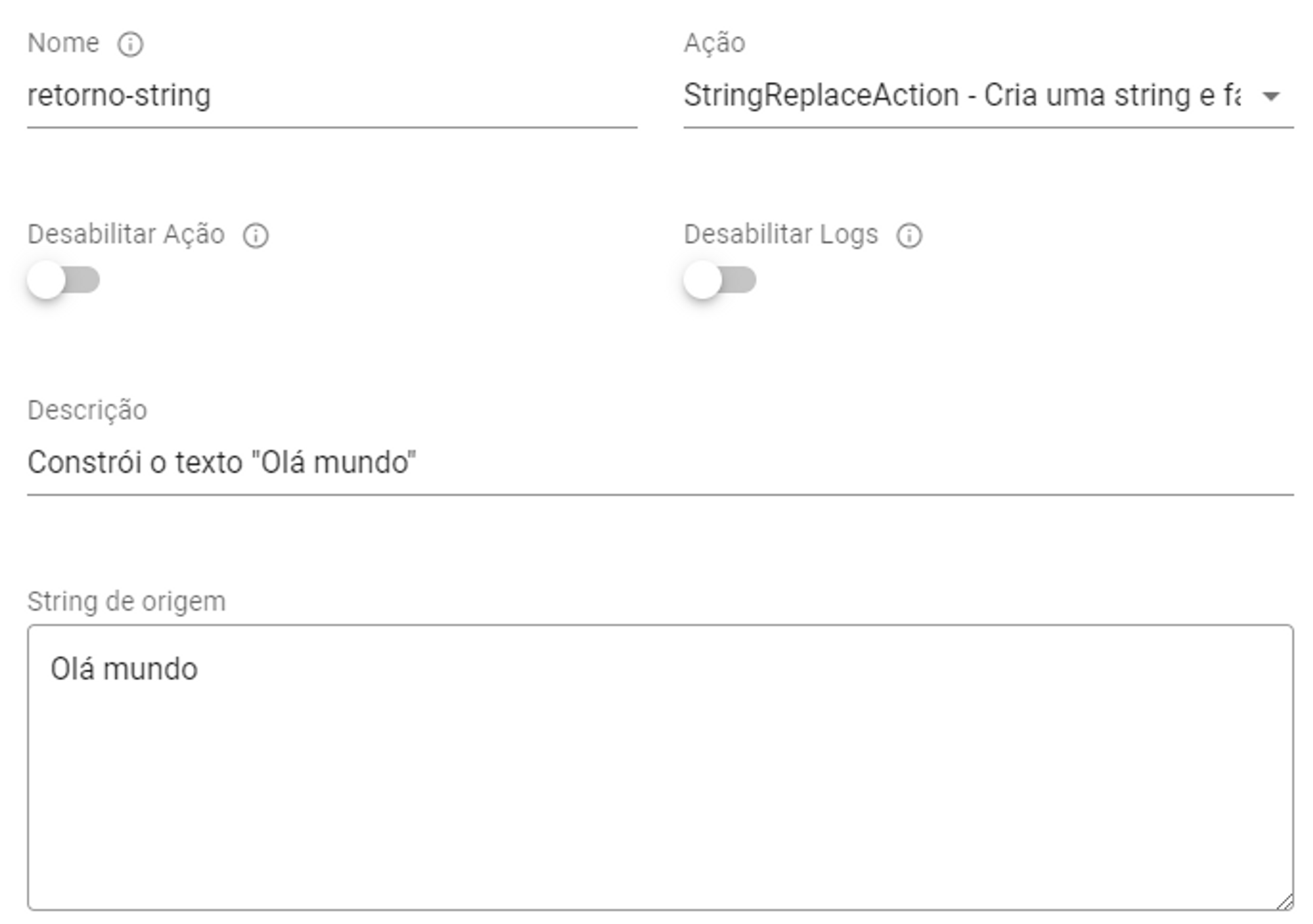
Task: Click the "Olá mundo" text in textarea
Action: (x=124, y=669)
